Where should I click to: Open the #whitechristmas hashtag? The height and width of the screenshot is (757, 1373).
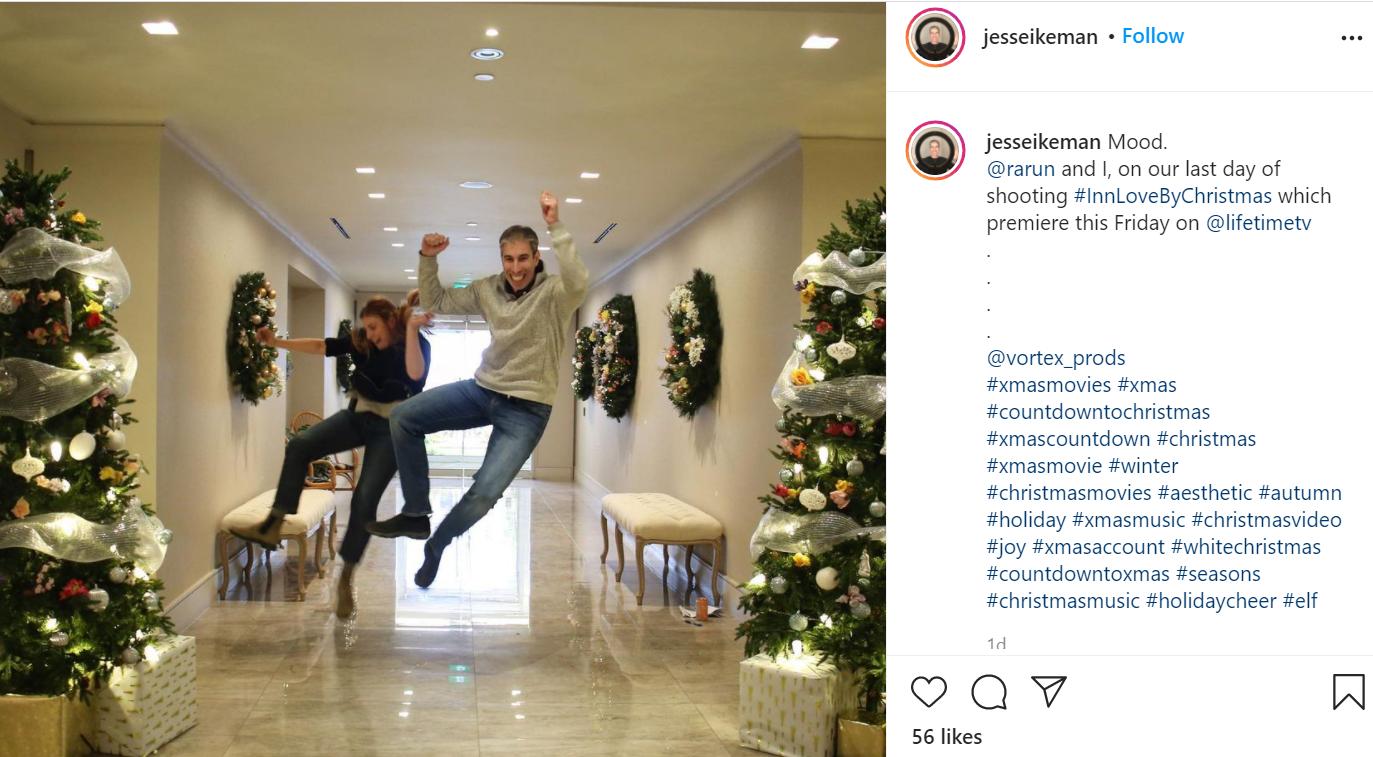1246,547
